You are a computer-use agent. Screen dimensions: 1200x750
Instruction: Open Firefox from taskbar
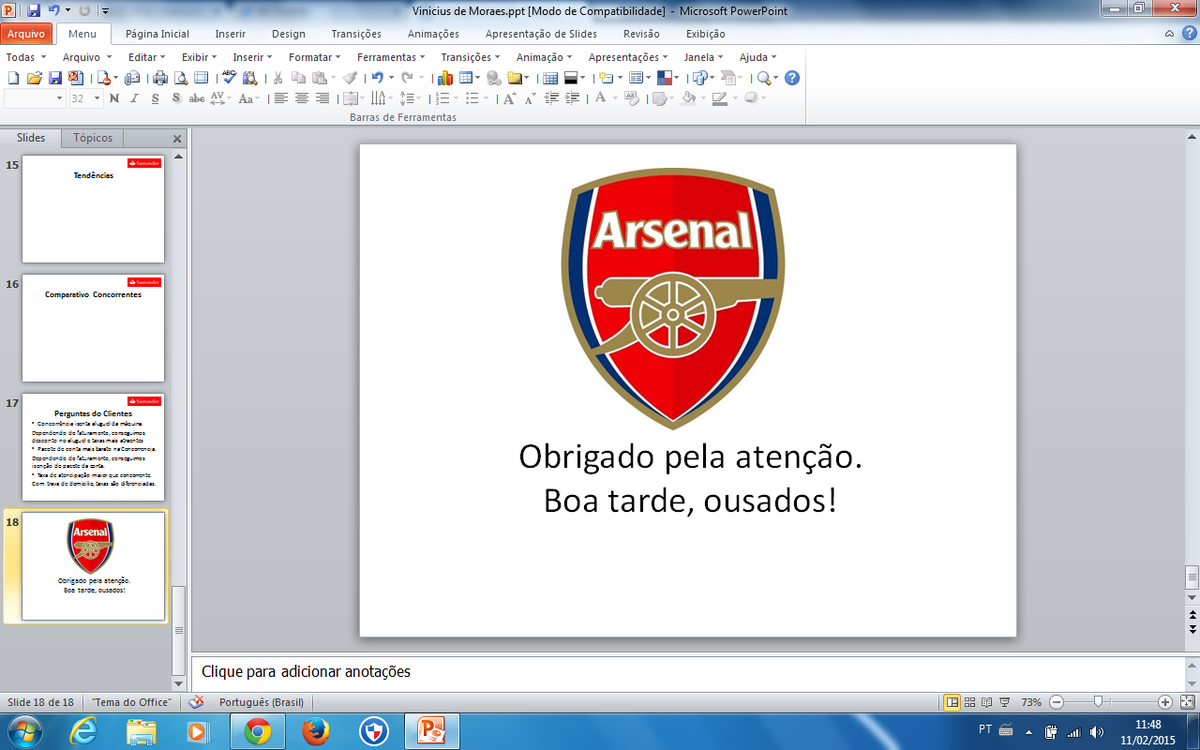(315, 732)
